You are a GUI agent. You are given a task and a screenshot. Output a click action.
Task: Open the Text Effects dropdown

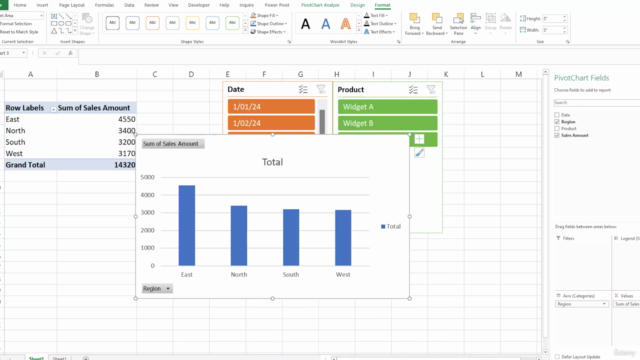[x=379, y=32]
